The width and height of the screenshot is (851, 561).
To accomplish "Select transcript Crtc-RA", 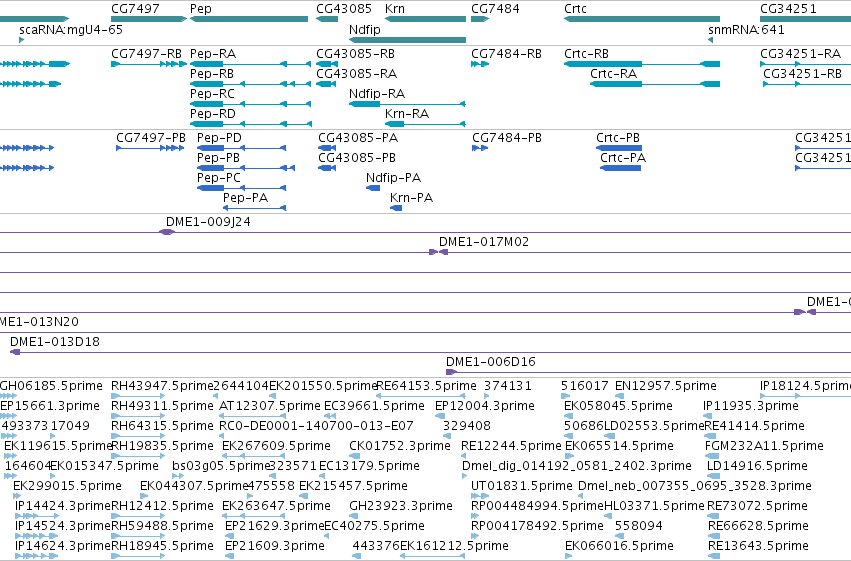I will coord(655,84).
